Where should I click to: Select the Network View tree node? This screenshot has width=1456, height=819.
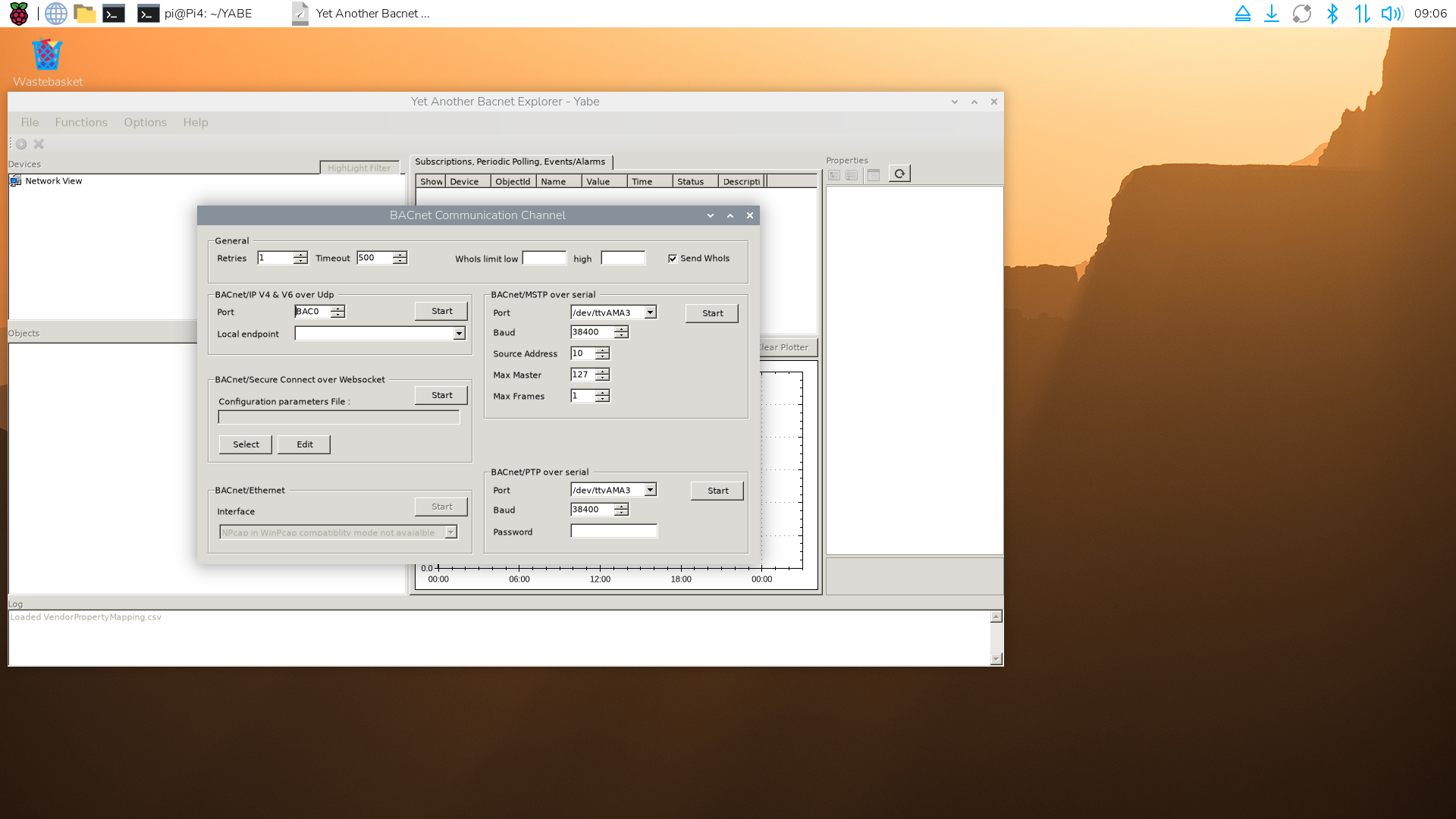[x=53, y=181]
